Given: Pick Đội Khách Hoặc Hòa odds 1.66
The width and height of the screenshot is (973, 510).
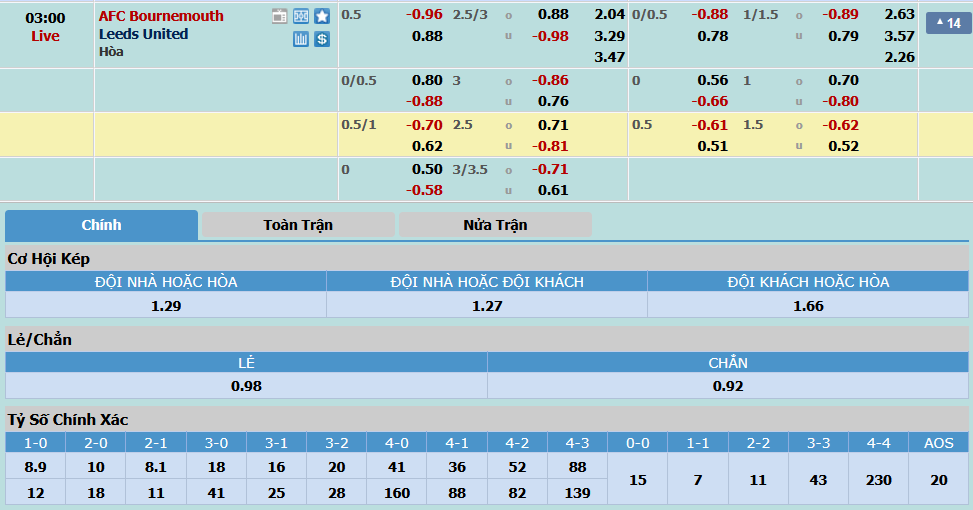Looking at the screenshot, I should (808, 306).
